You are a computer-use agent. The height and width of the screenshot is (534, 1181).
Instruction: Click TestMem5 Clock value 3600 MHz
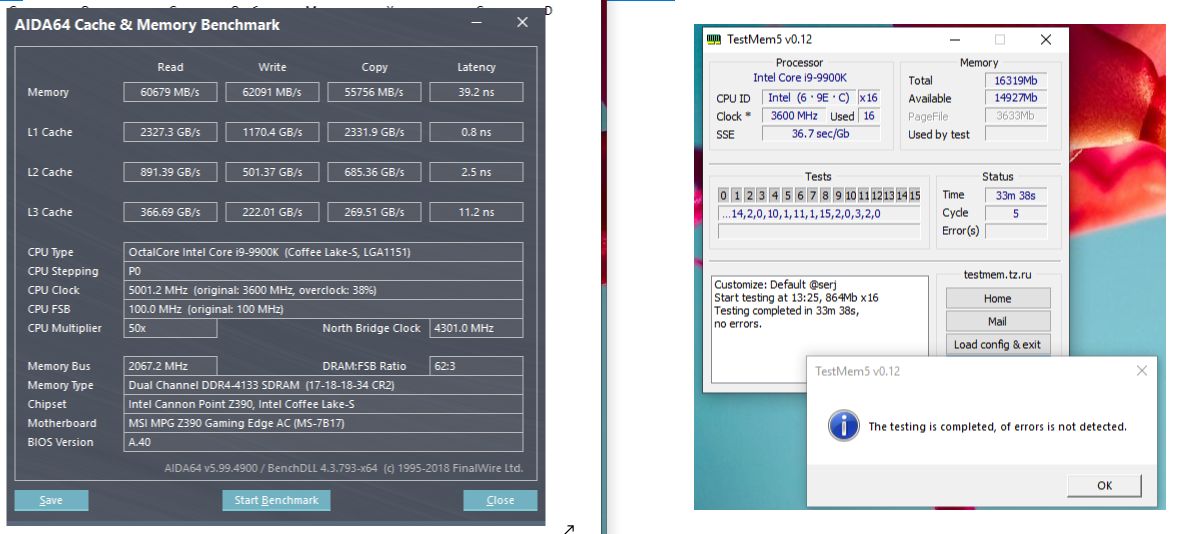(794, 116)
